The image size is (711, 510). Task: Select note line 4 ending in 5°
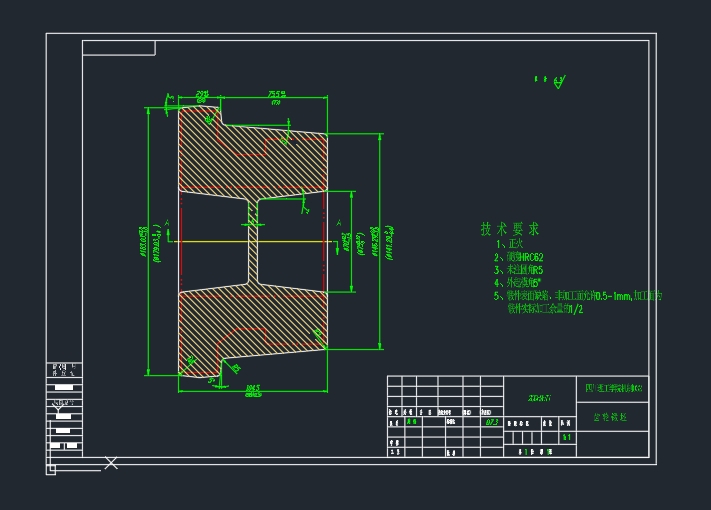[517, 282]
